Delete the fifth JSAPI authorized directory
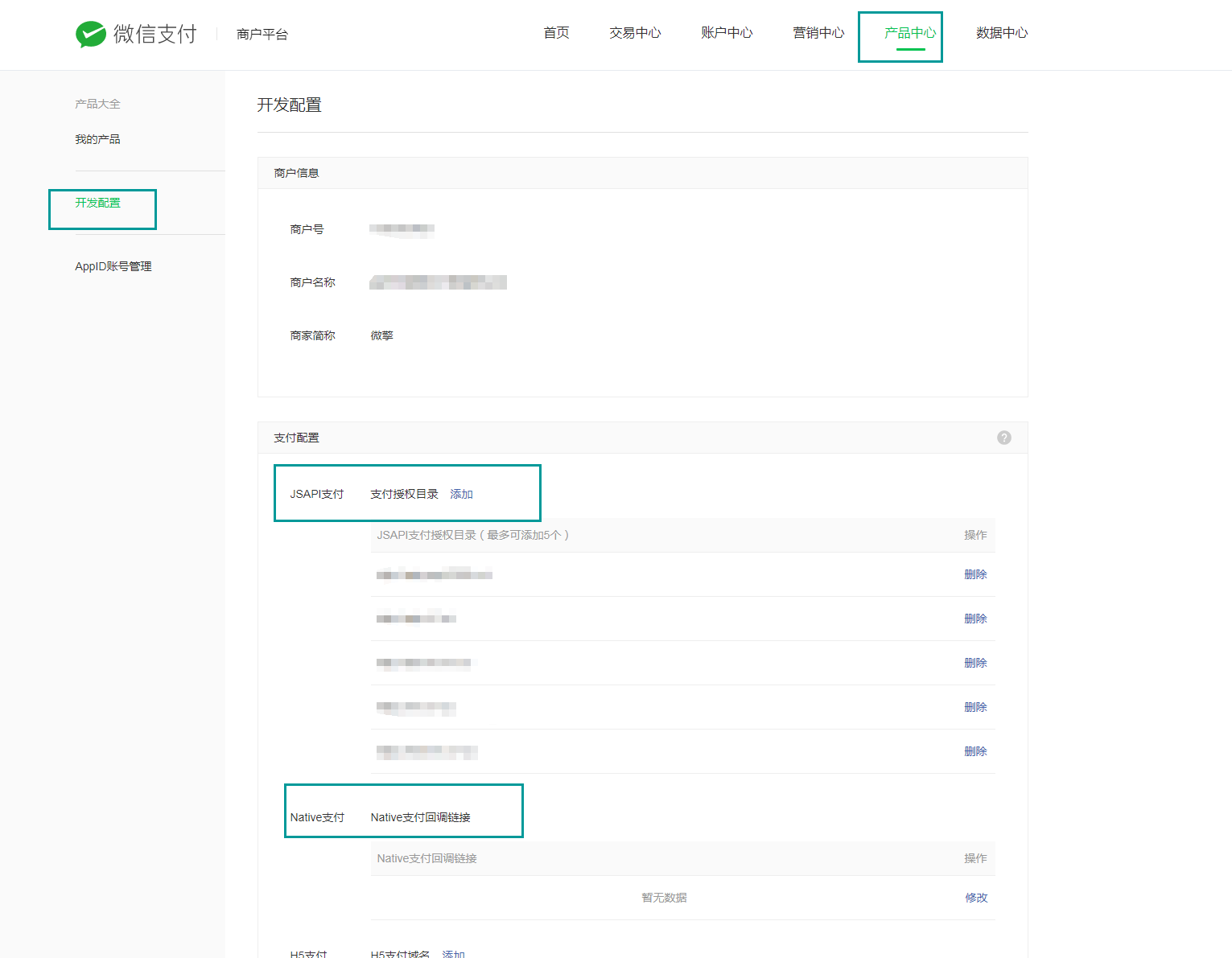 pyautogui.click(x=975, y=751)
